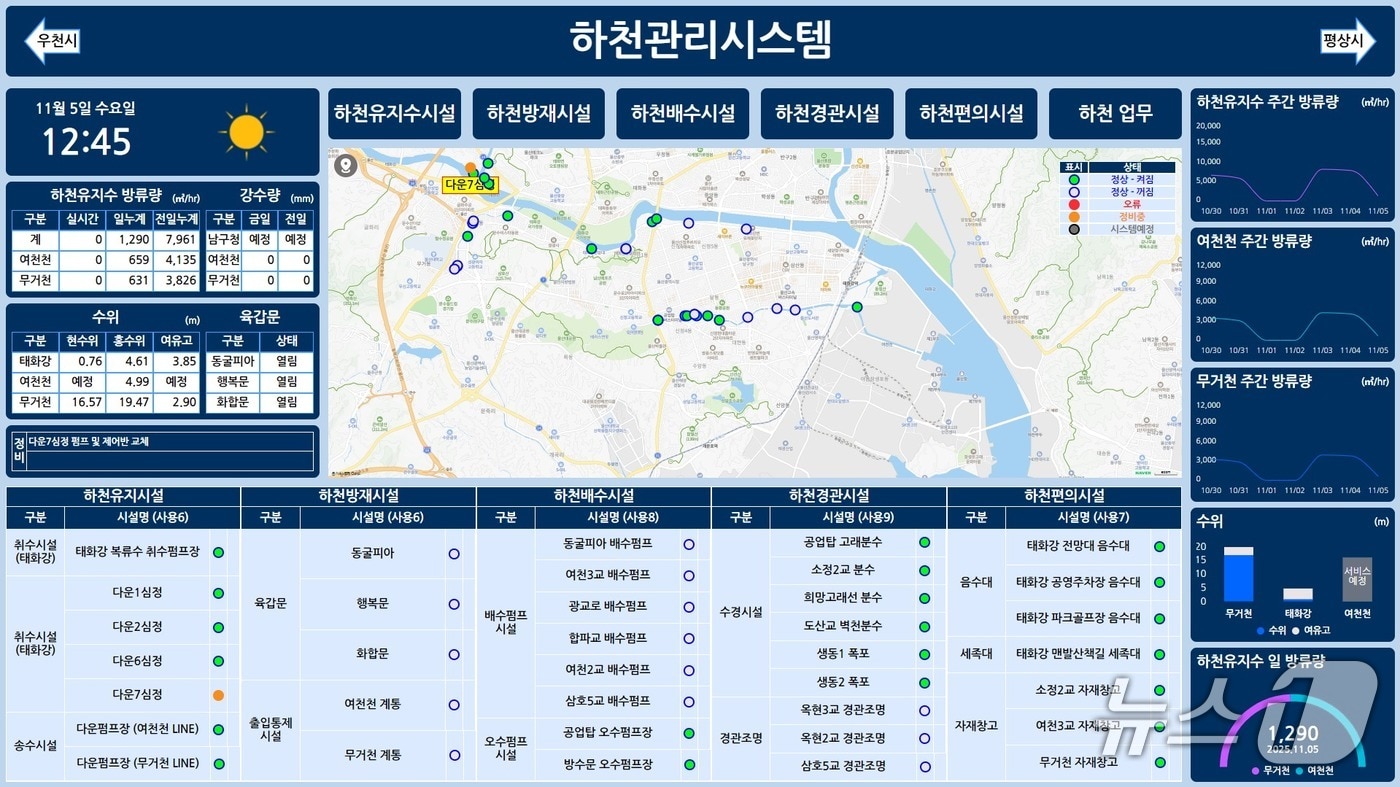The image size is (1400, 787).
Task: Click the green dot beside 태화강 복류수 취수펌프장
Action: (x=218, y=550)
